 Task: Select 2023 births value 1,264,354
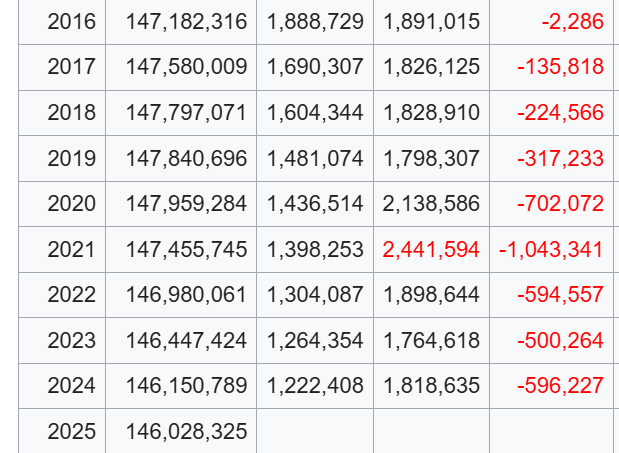(315, 340)
